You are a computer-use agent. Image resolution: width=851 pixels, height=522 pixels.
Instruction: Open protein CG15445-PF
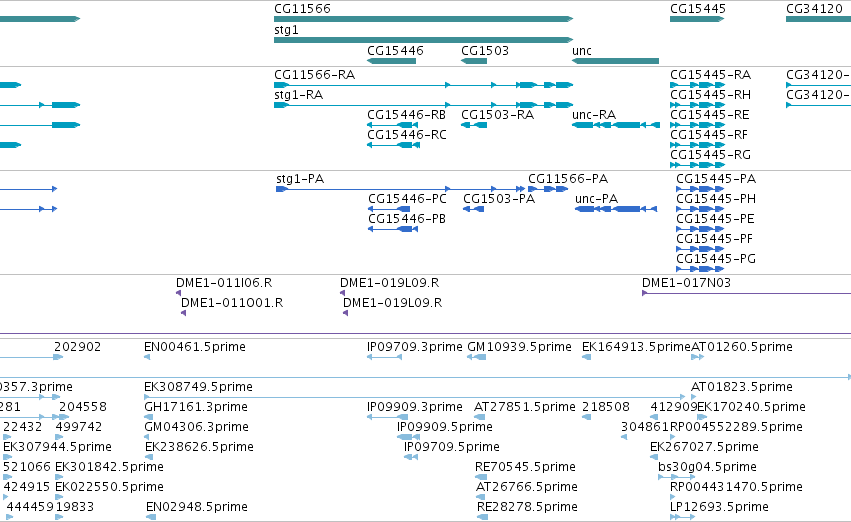click(714, 239)
